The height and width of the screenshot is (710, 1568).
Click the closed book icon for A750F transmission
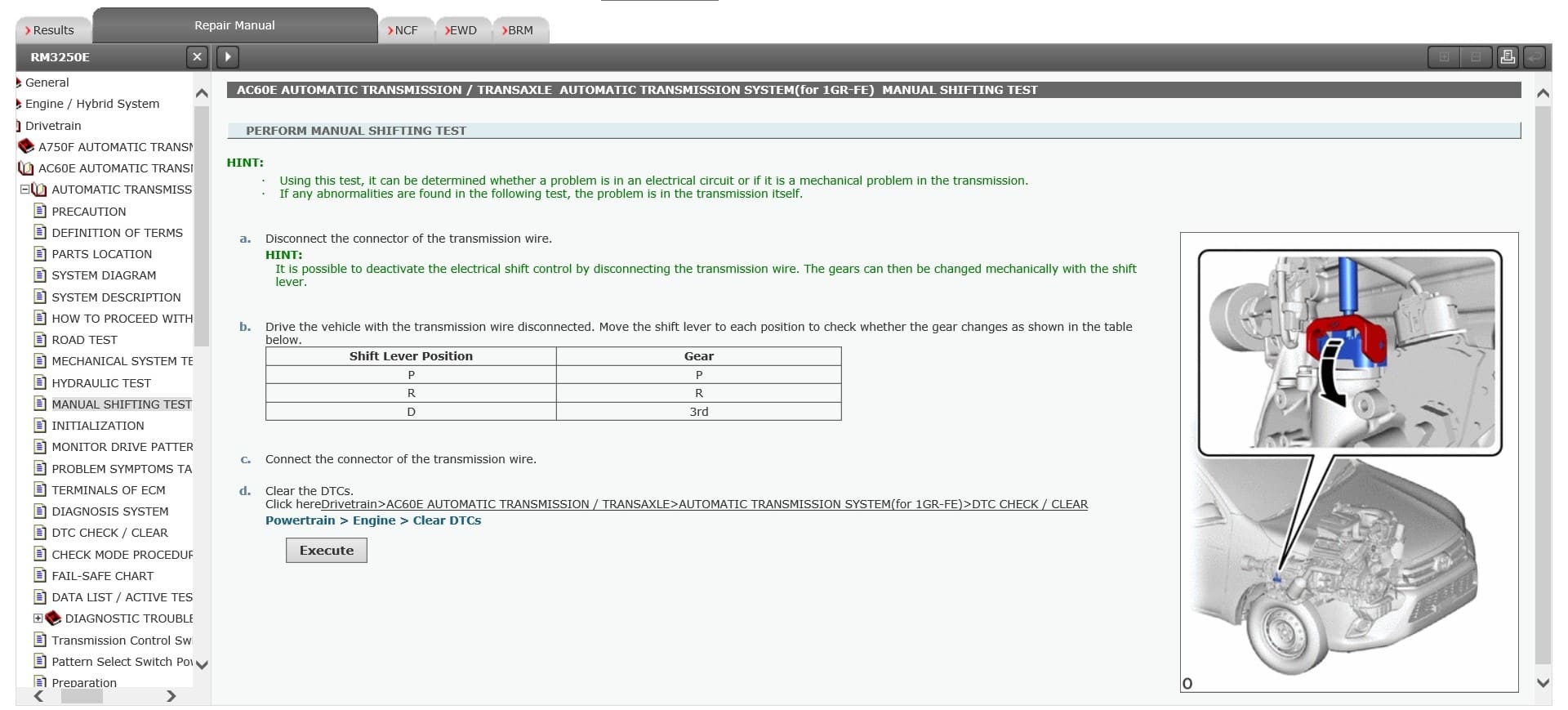pyautogui.click(x=26, y=146)
